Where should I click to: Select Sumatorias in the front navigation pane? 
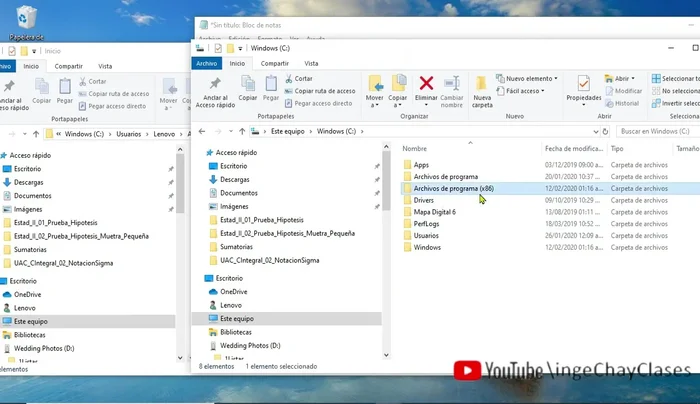click(x=231, y=247)
